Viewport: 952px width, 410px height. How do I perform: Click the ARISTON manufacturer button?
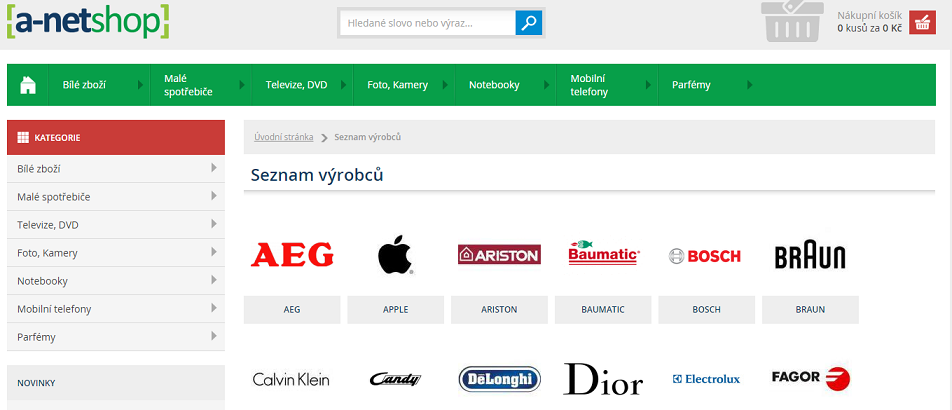tap(499, 310)
